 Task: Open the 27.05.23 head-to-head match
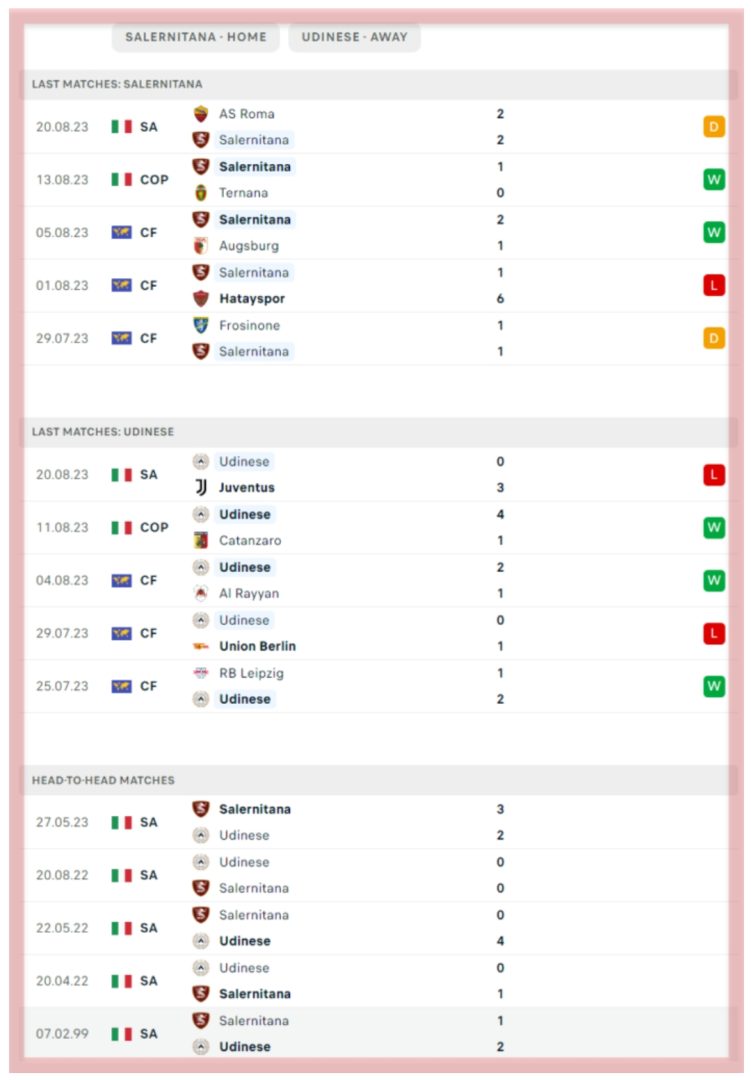[x=376, y=822]
